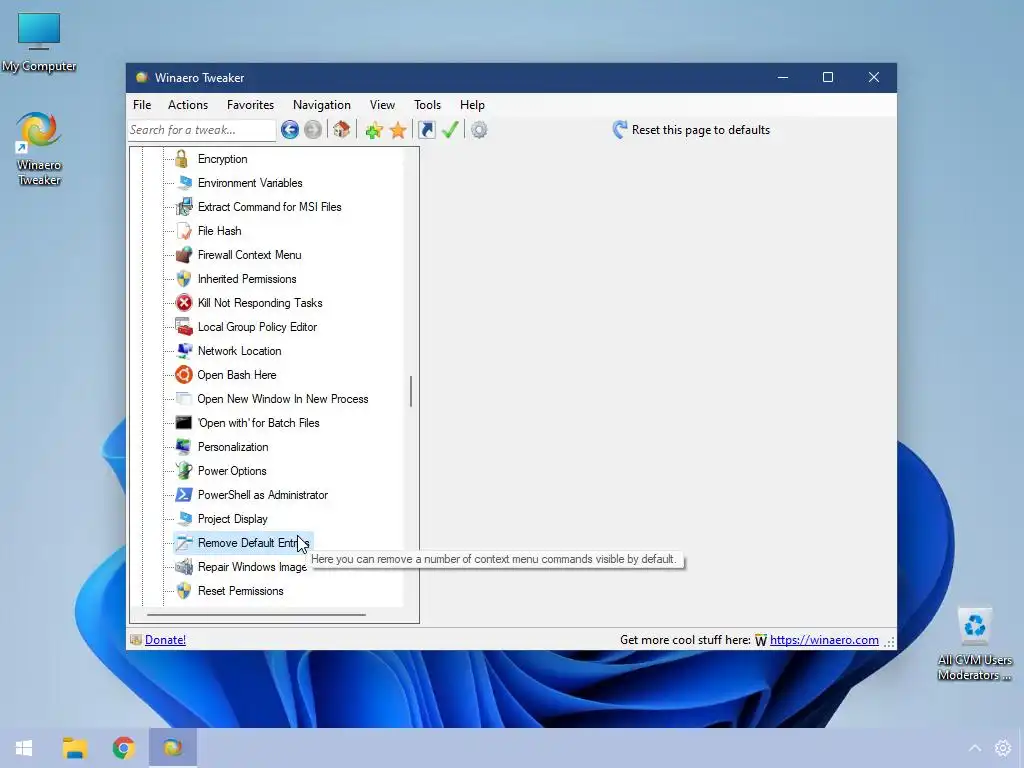The width and height of the screenshot is (1024, 768).
Task: Select the Recycle Bin desktop icon
Action: coord(974,644)
